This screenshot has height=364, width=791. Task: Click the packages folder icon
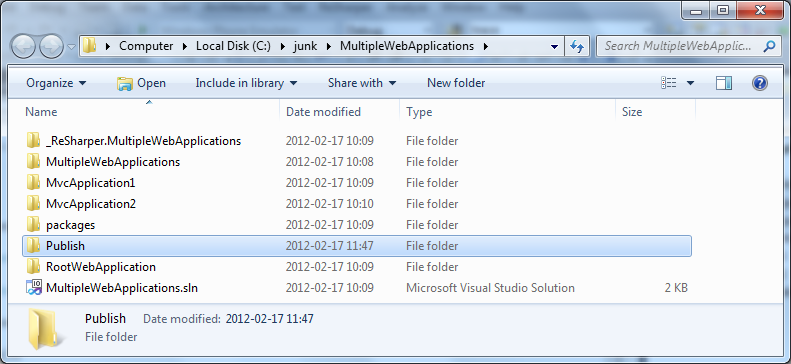(33, 224)
